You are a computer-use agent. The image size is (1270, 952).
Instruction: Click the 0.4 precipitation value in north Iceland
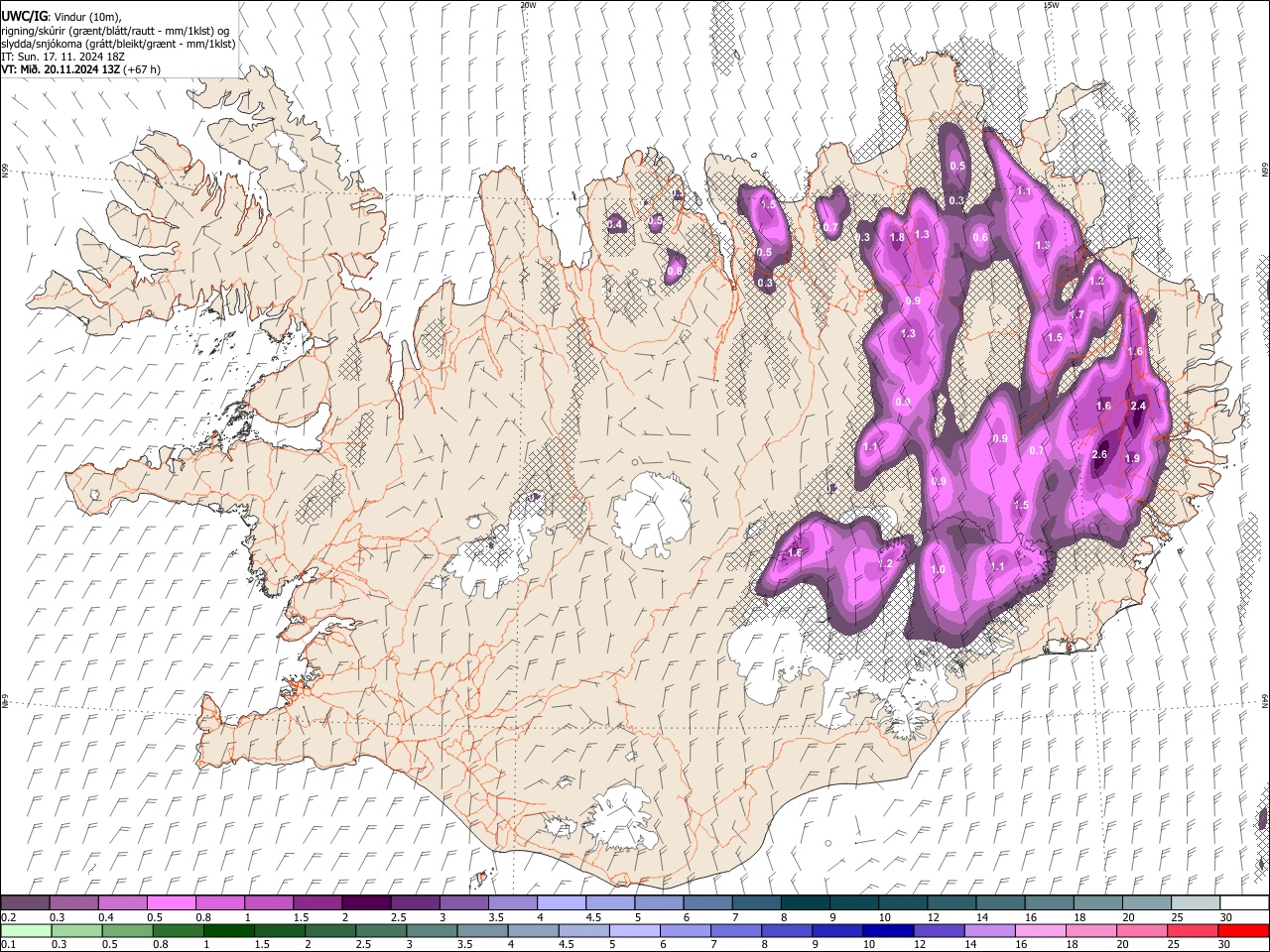(615, 224)
